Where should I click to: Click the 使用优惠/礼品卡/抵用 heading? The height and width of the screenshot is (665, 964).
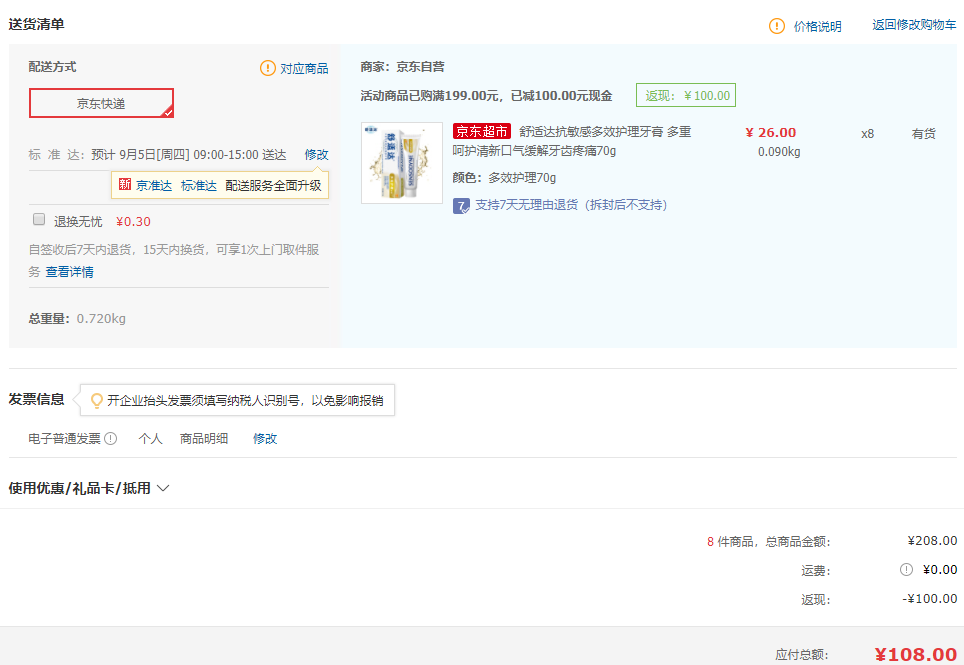(79, 488)
